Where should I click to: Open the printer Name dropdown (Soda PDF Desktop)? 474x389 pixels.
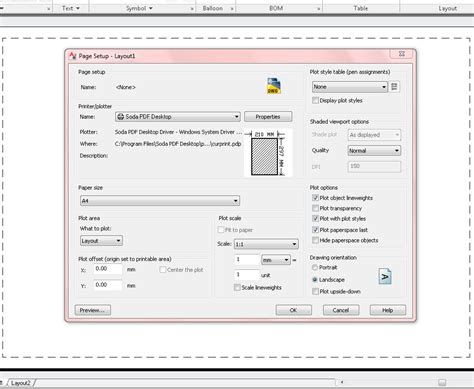(178, 117)
